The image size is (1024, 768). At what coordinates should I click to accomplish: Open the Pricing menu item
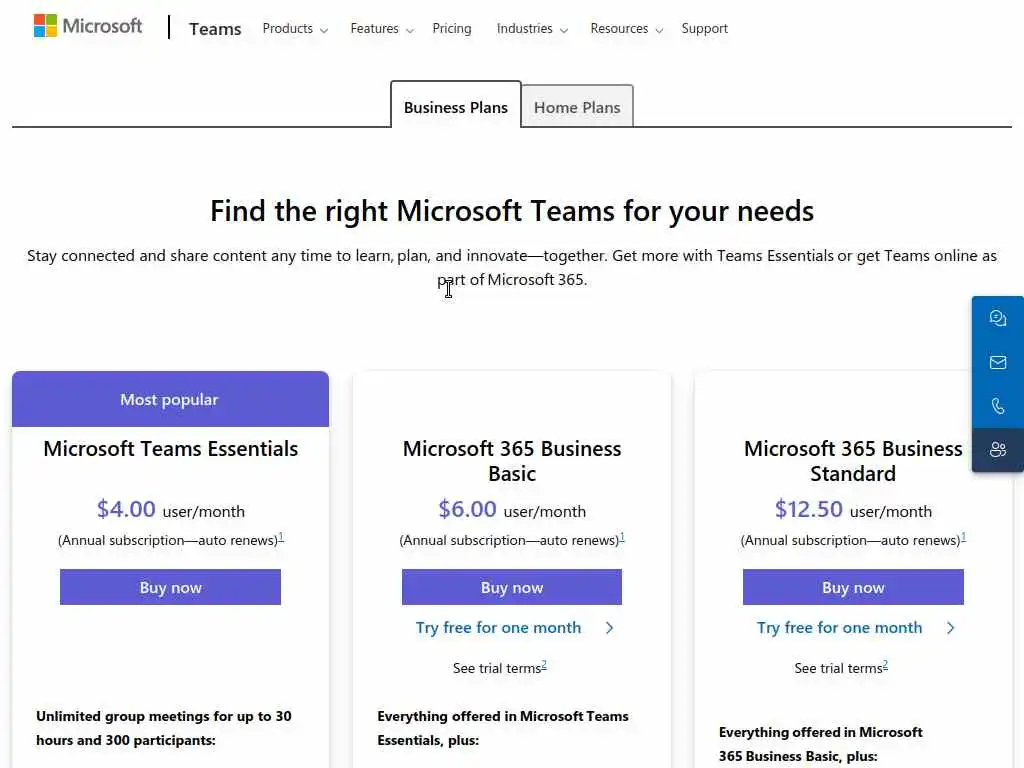pyautogui.click(x=452, y=29)
